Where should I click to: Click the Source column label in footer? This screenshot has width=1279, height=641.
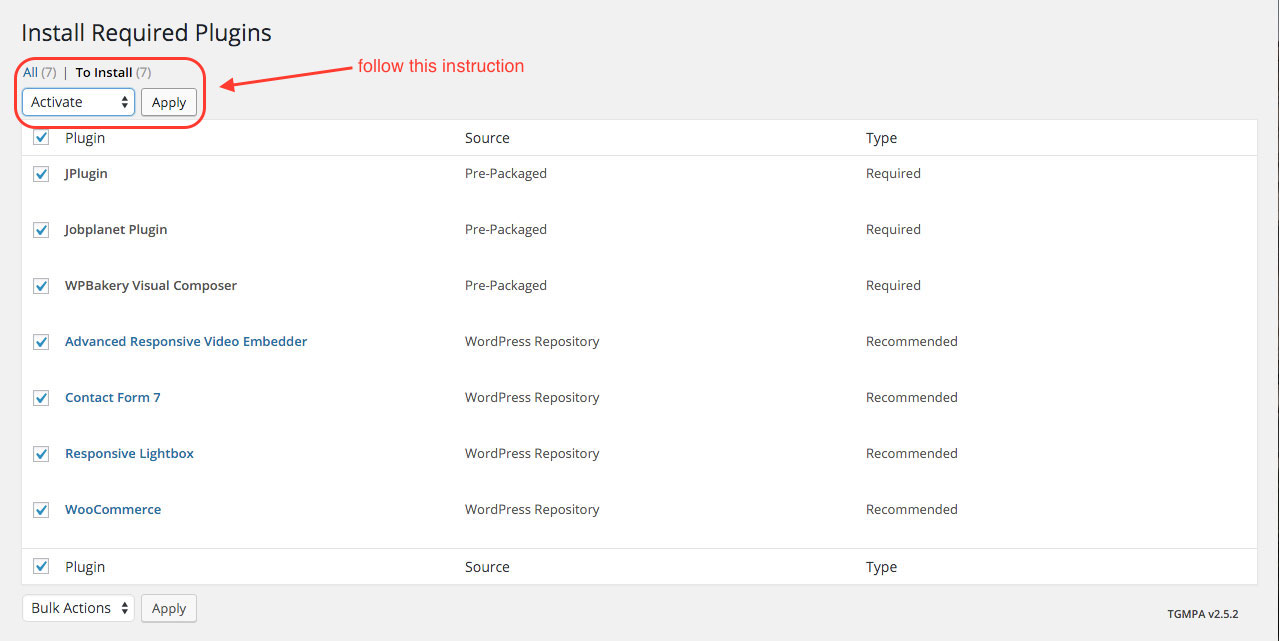pos(487,567)
